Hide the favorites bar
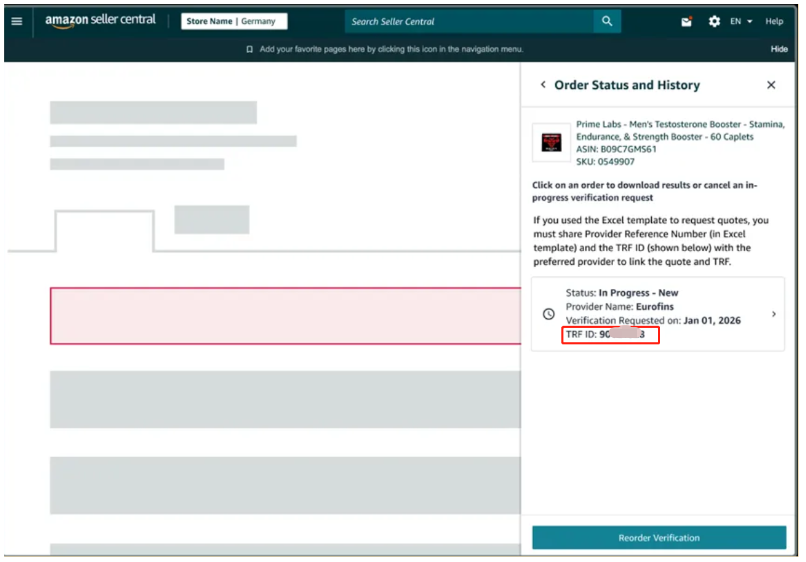 pyautogui.click(x=779, y=49)
